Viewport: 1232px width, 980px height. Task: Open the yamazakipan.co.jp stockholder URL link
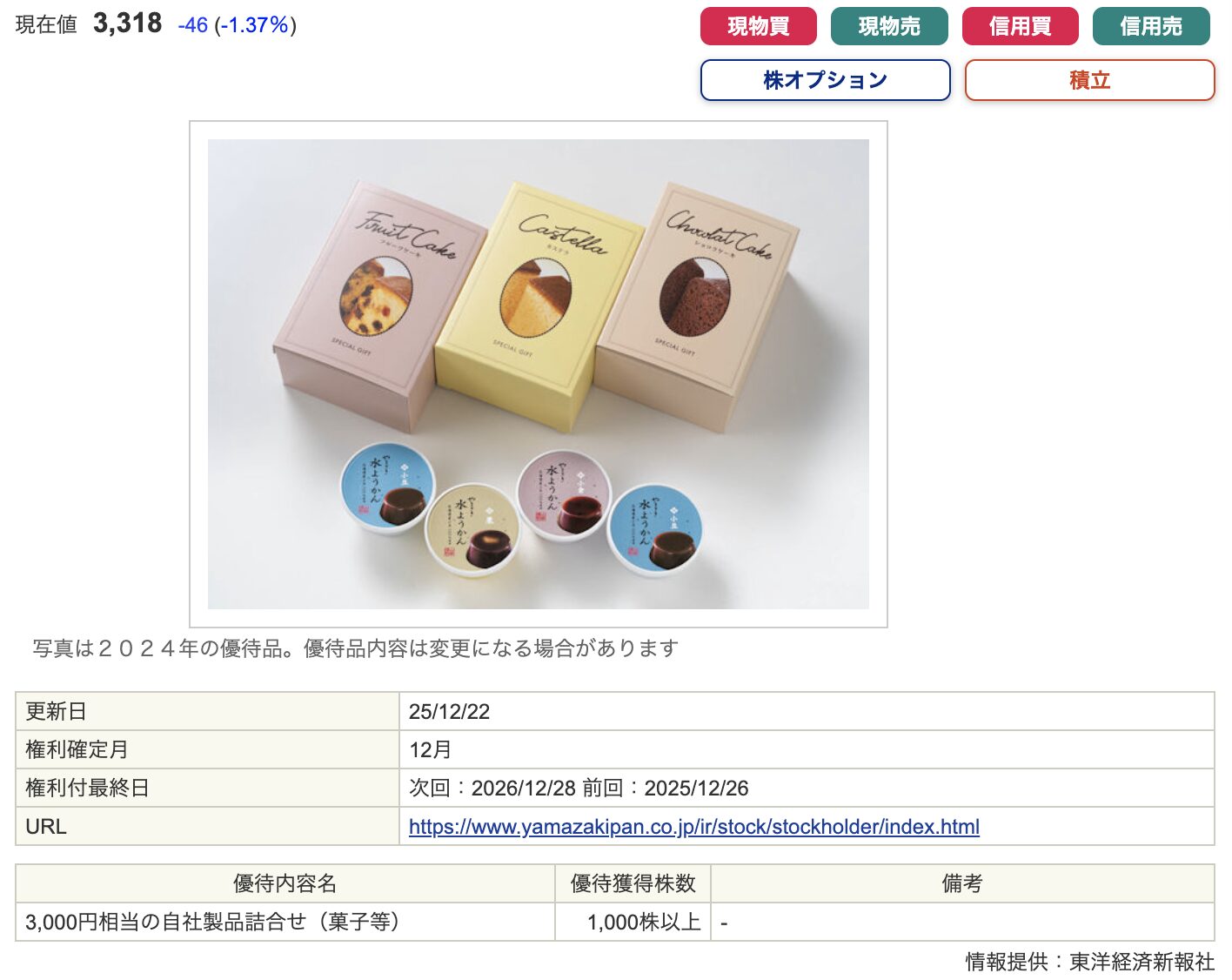[x=694, y=826]
